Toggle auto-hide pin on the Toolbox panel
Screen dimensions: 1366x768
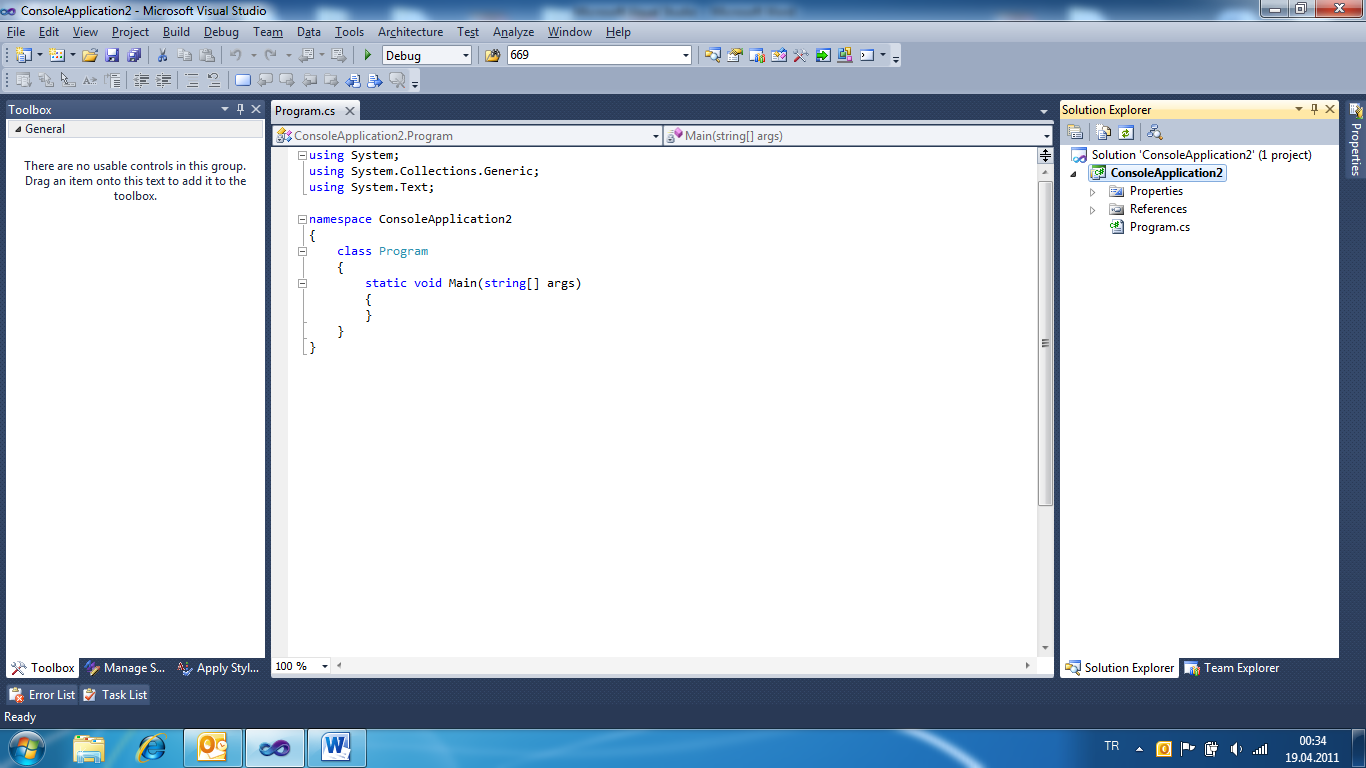[240, 109]
